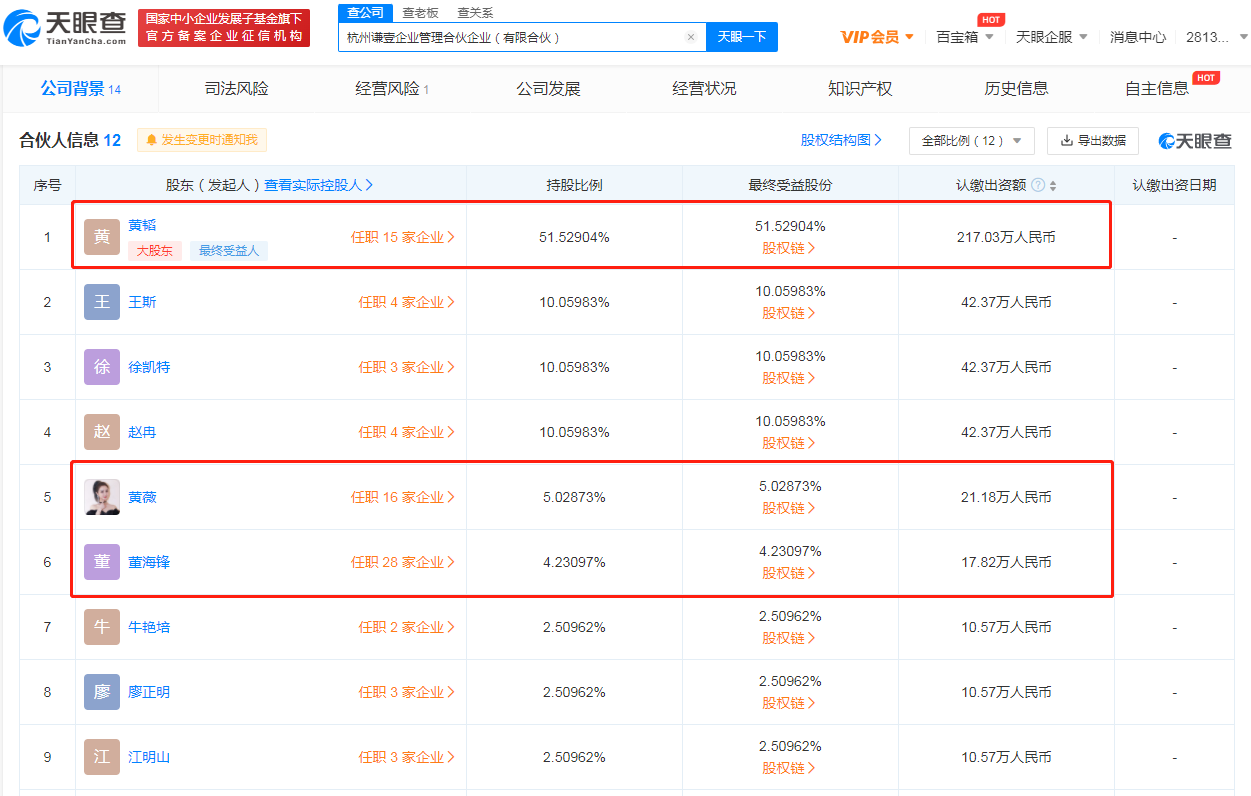Open the 股权链 link in 黄韬's row

(789, 248)
